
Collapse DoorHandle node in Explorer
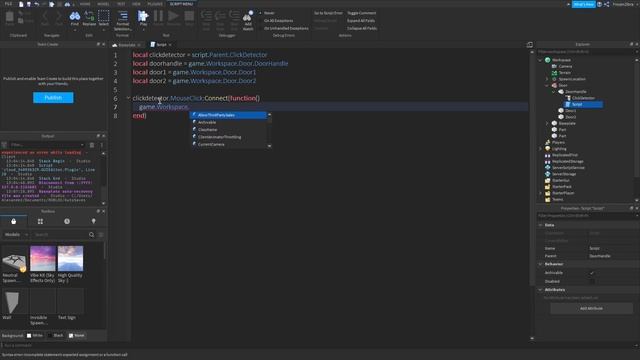tap(554, 92)
